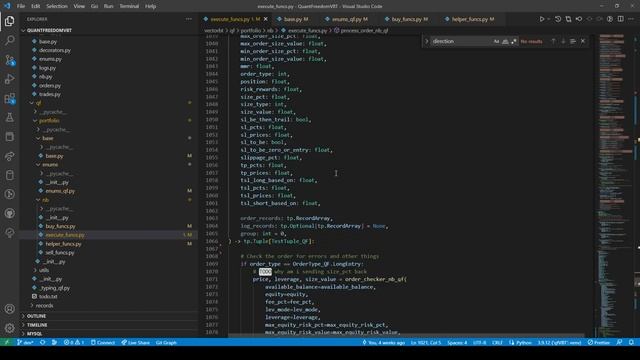Open the Explorer view in activity bar
Image resolution: width=640 pixels, height=360 pixels.
pos(9,21)
